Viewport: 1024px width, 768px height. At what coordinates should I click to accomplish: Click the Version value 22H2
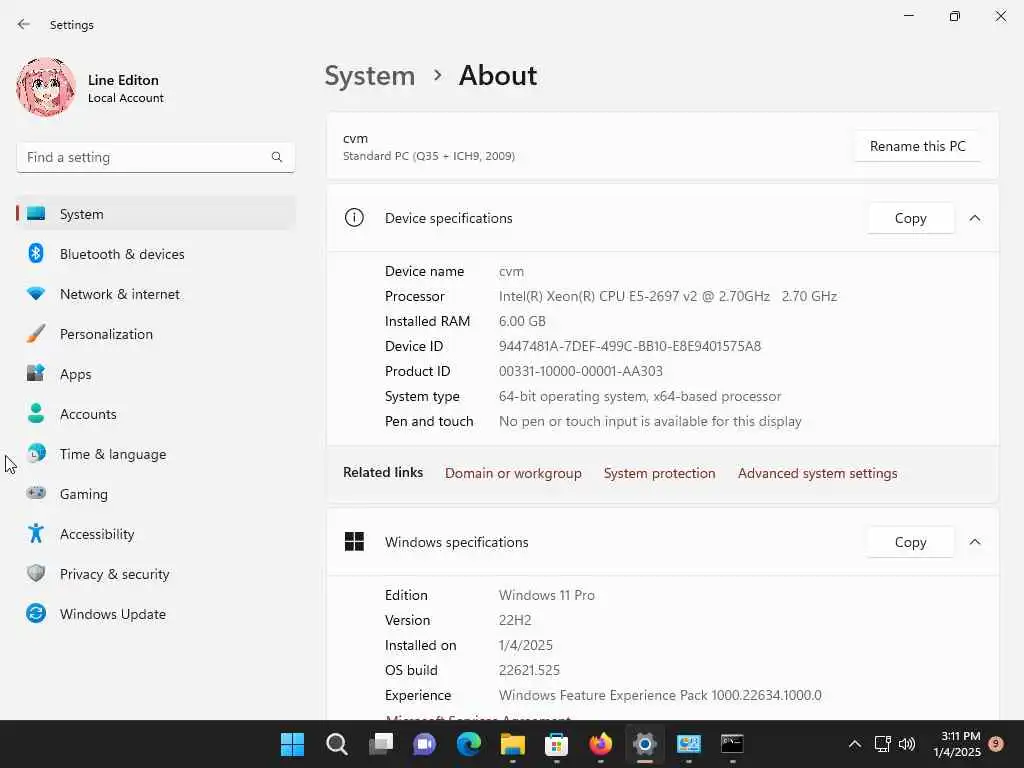point(515,620)
